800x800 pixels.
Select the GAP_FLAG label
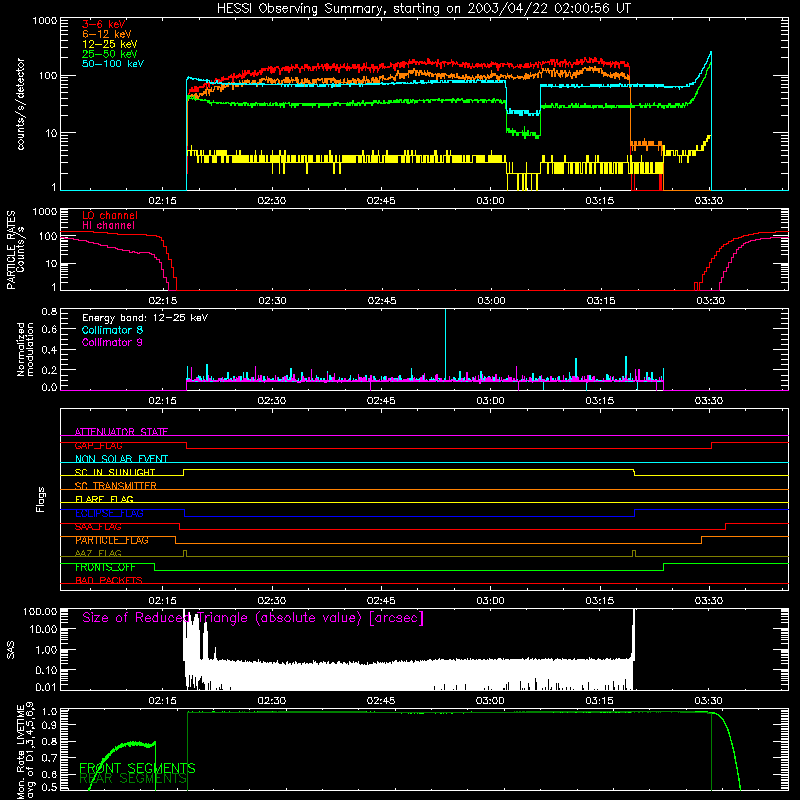click(x=98, y=445)
